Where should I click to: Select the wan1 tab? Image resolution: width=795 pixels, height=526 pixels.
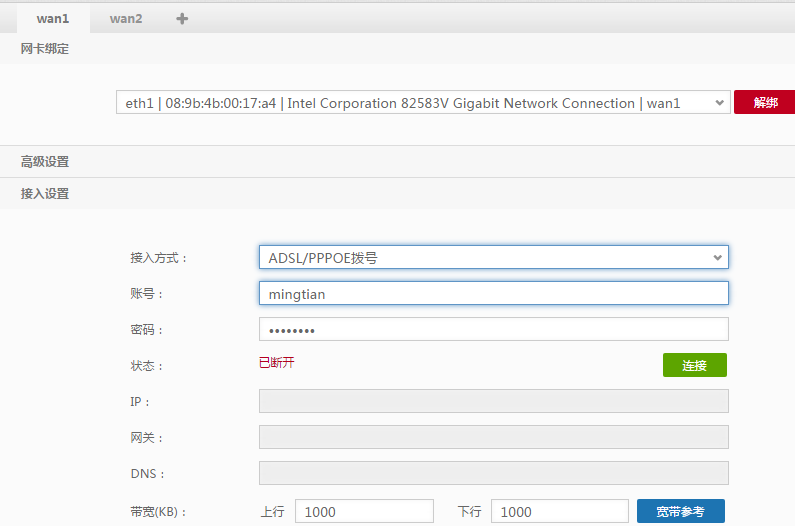click(x=52, y=18)
